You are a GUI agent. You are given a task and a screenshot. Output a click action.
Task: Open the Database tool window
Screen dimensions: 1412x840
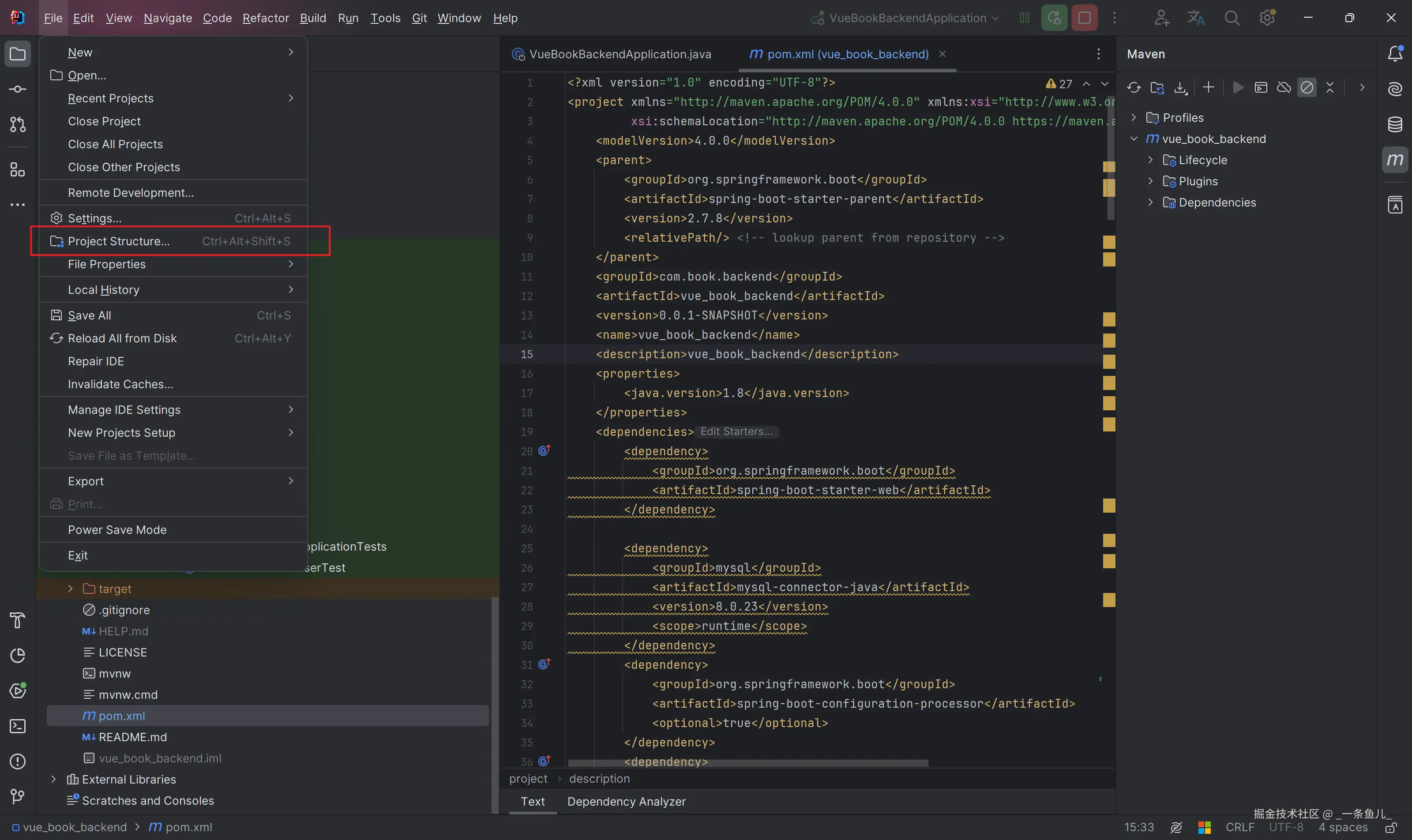(1395, 124)
